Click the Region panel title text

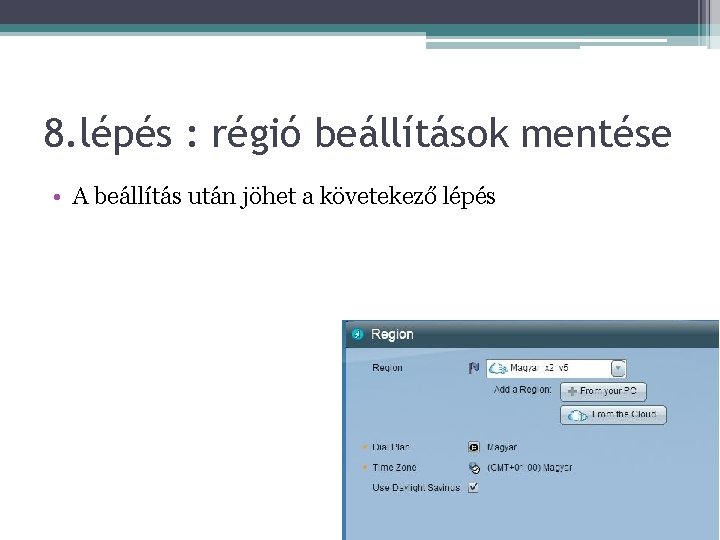tap(392, 334)
